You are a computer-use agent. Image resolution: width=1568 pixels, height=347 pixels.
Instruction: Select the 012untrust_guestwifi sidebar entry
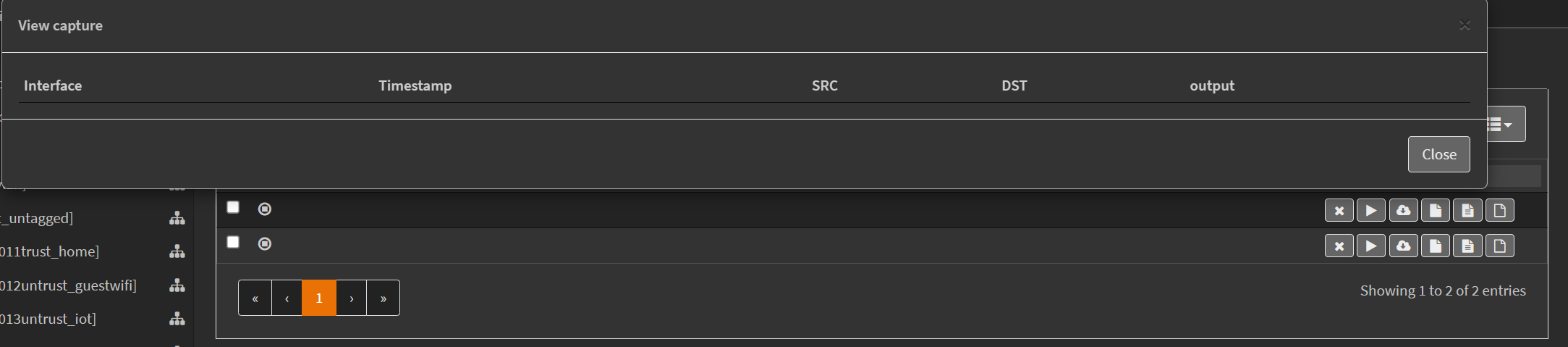[68, 285]
